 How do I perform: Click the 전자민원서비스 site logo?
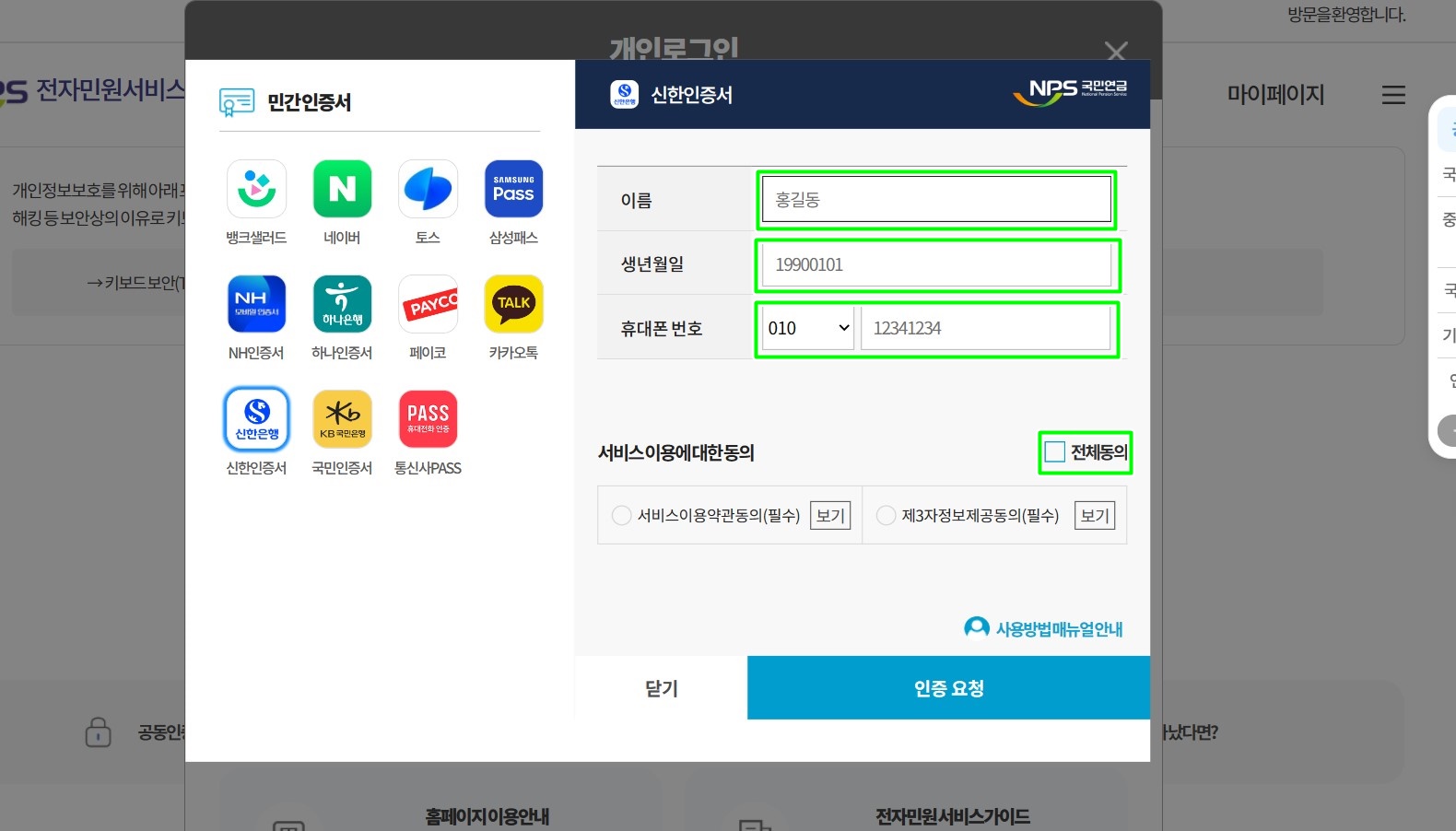click(92, 90)
